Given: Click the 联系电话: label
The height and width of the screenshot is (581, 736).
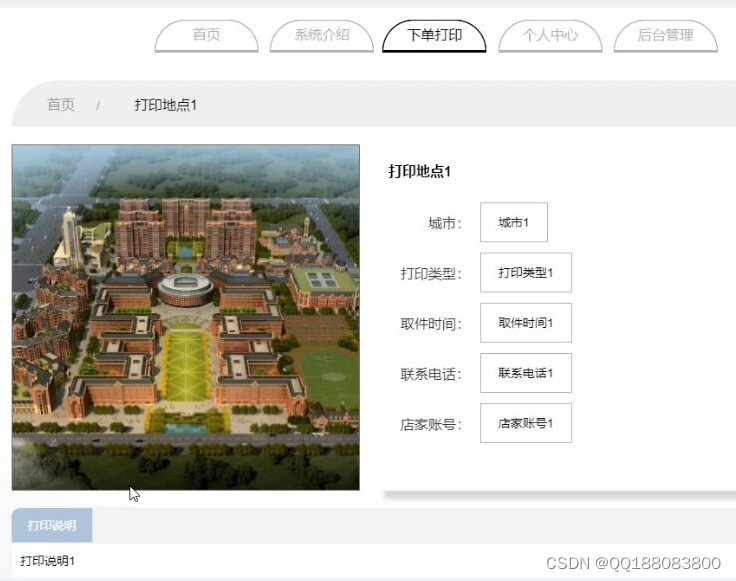Looking at the screenshot, I should 431,374.
